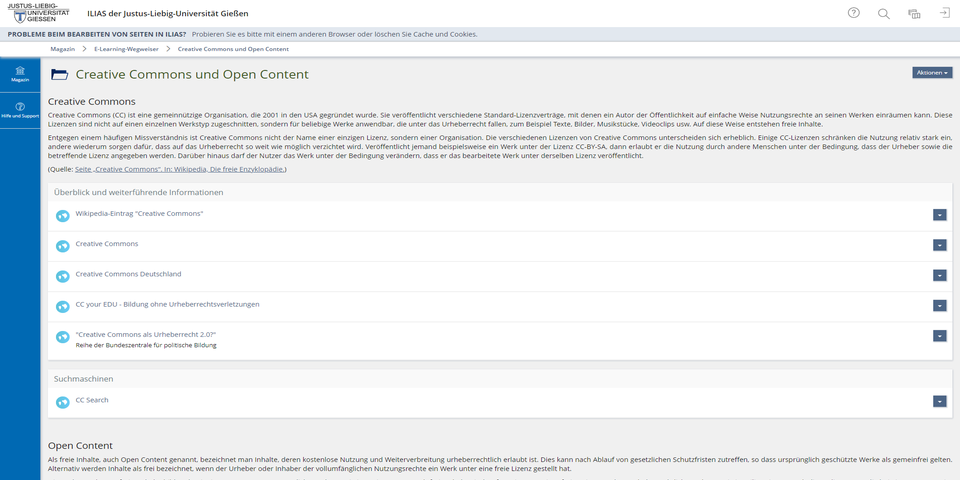This screenshot has width=960, height=480.
Task: Expand actions menu for CC your EDU row
Action: pyautogui.click(x=940, y=306)
